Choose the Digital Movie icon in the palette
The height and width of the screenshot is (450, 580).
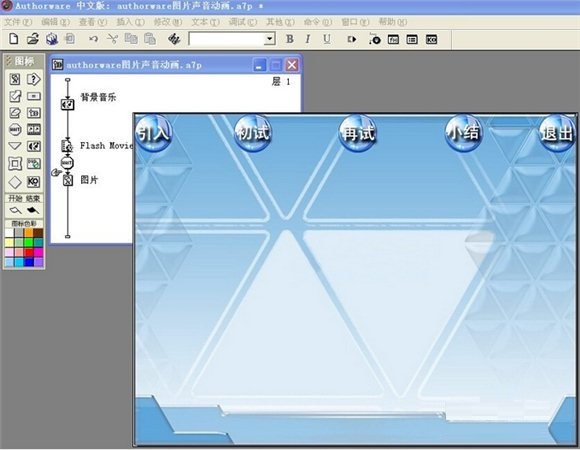34,129
